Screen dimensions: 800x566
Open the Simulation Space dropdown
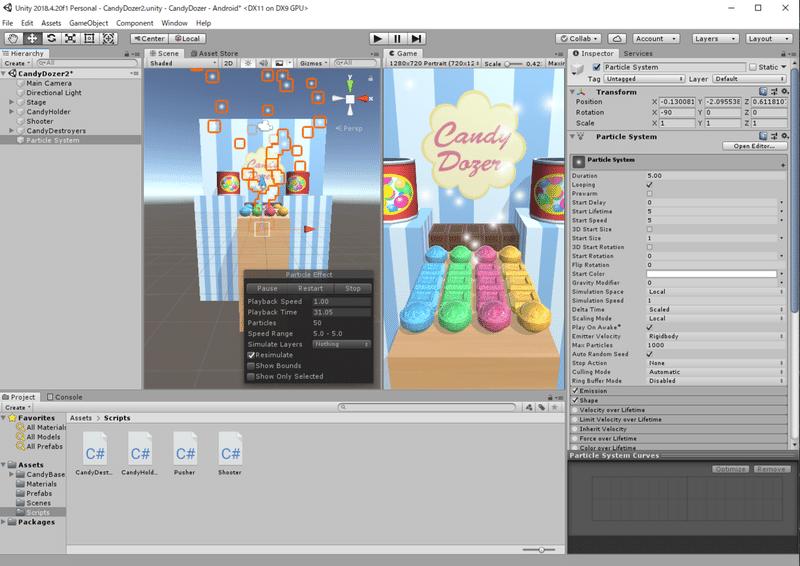(x=715, y=291)
